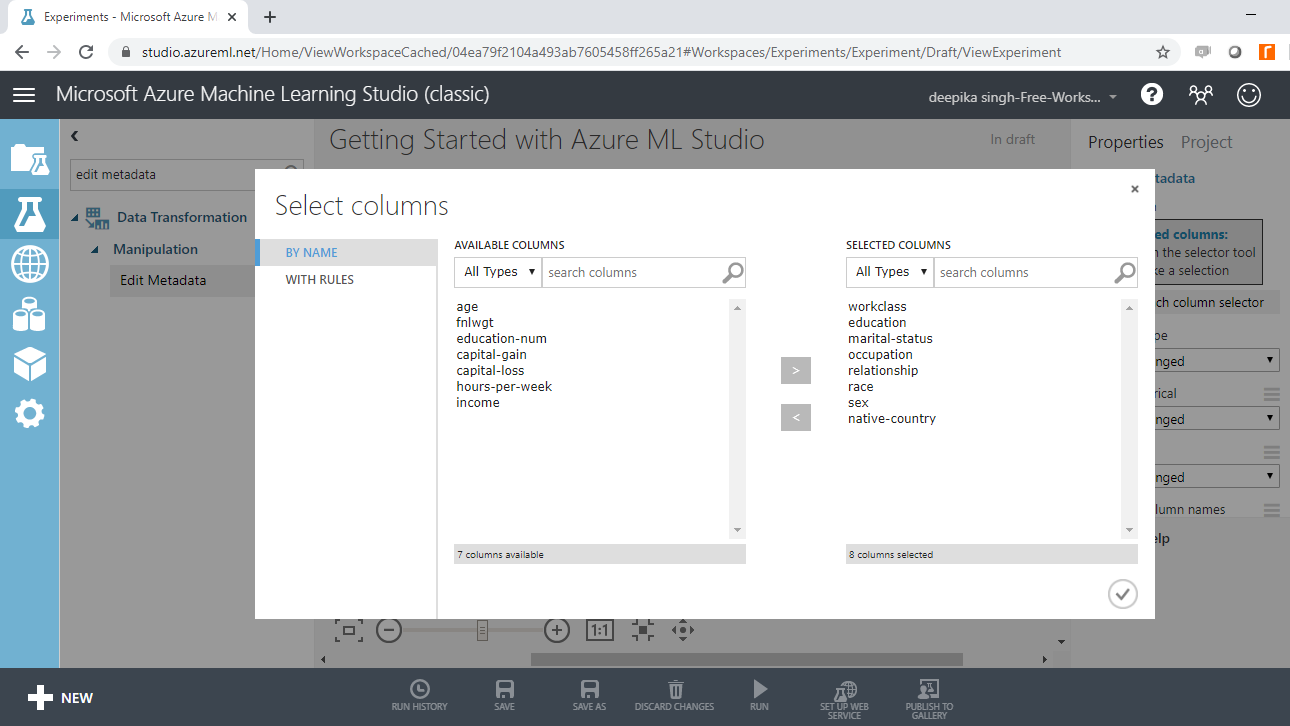
Task: Confirm column selection with checkmark
Action: tap(1123, 594)
